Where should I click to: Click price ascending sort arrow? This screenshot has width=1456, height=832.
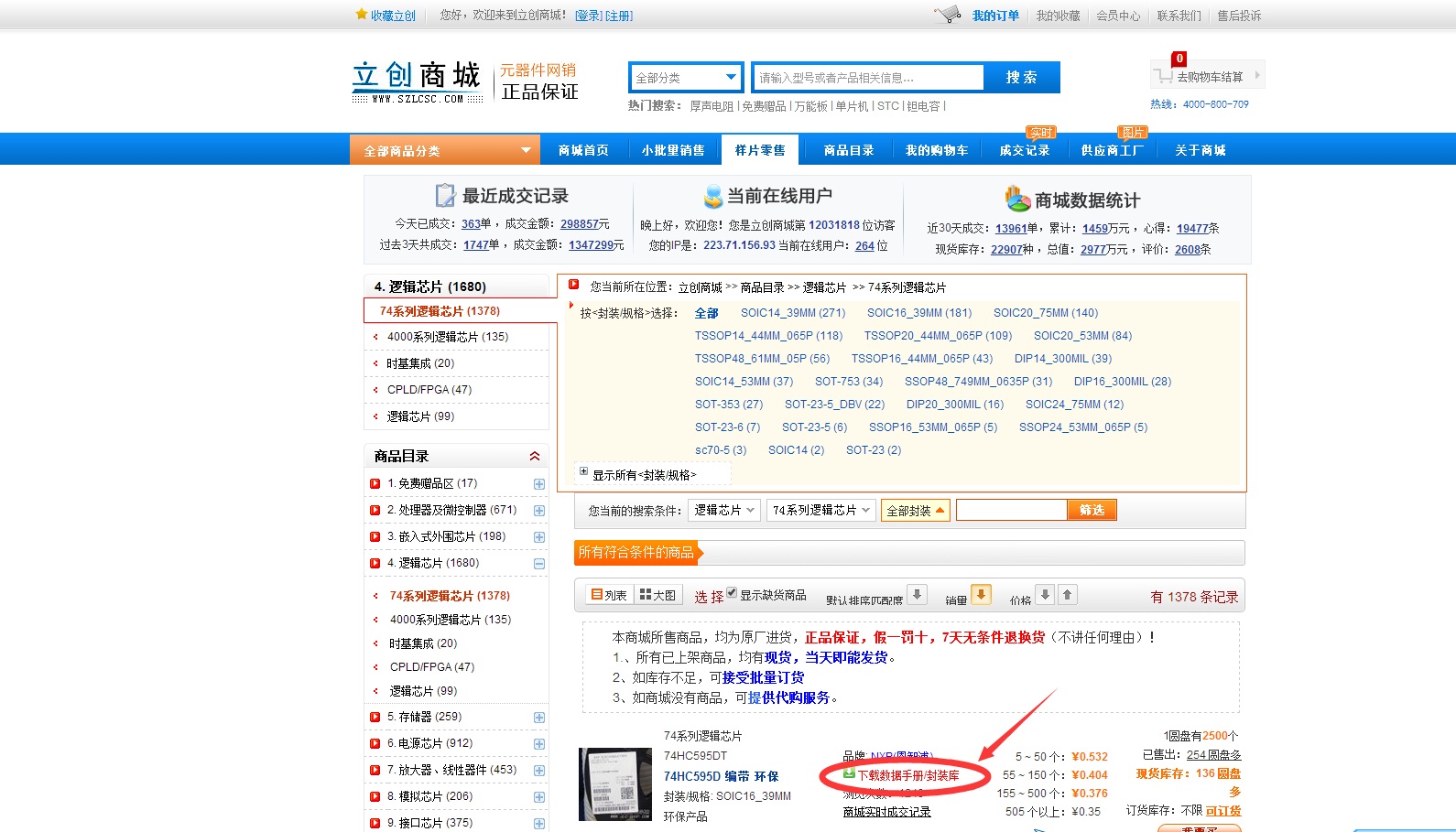coord(1068,595)
